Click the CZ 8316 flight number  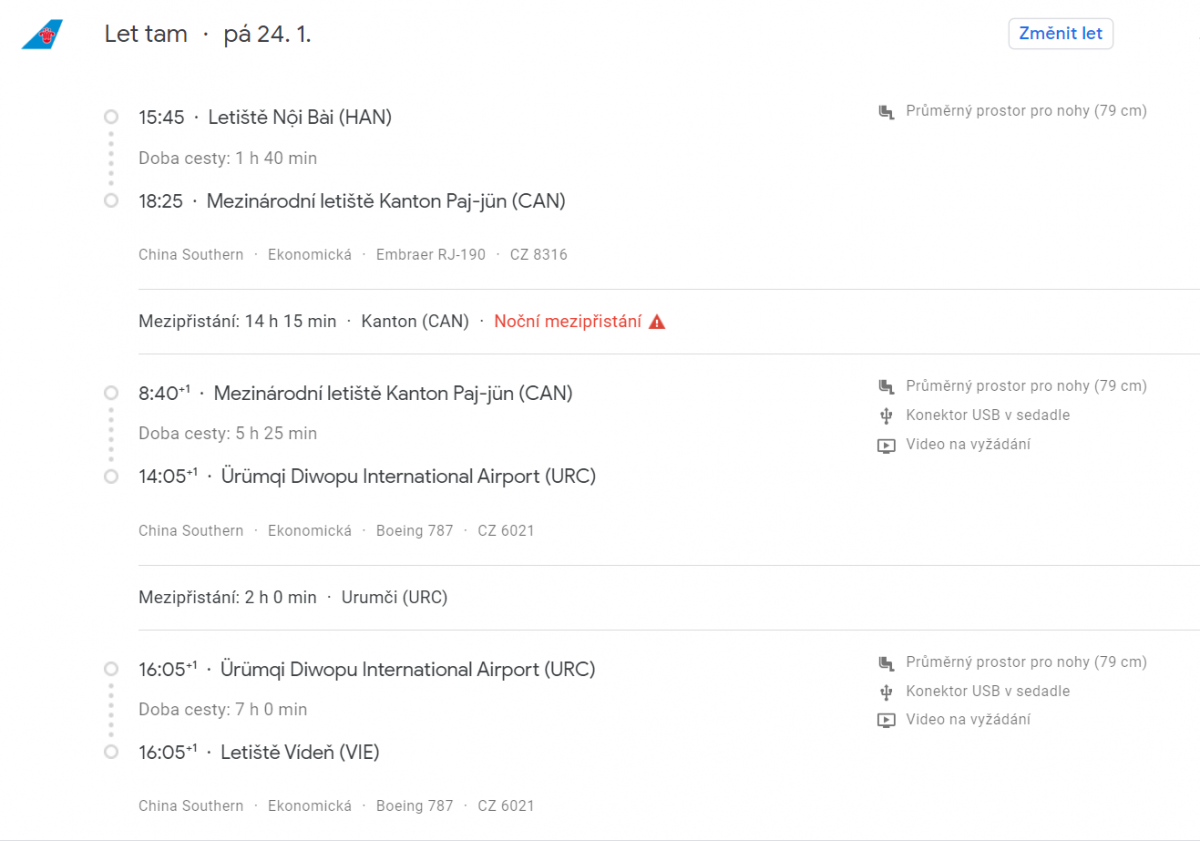(x=538, y=255)
